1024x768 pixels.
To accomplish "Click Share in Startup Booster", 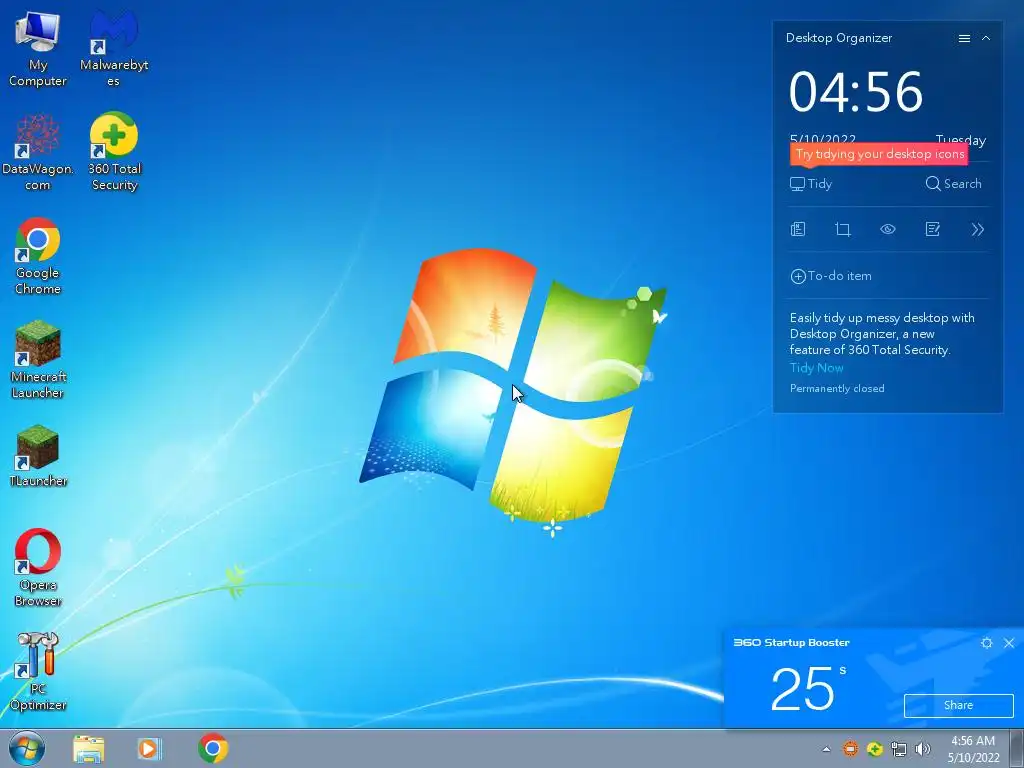I will [959, 705].
